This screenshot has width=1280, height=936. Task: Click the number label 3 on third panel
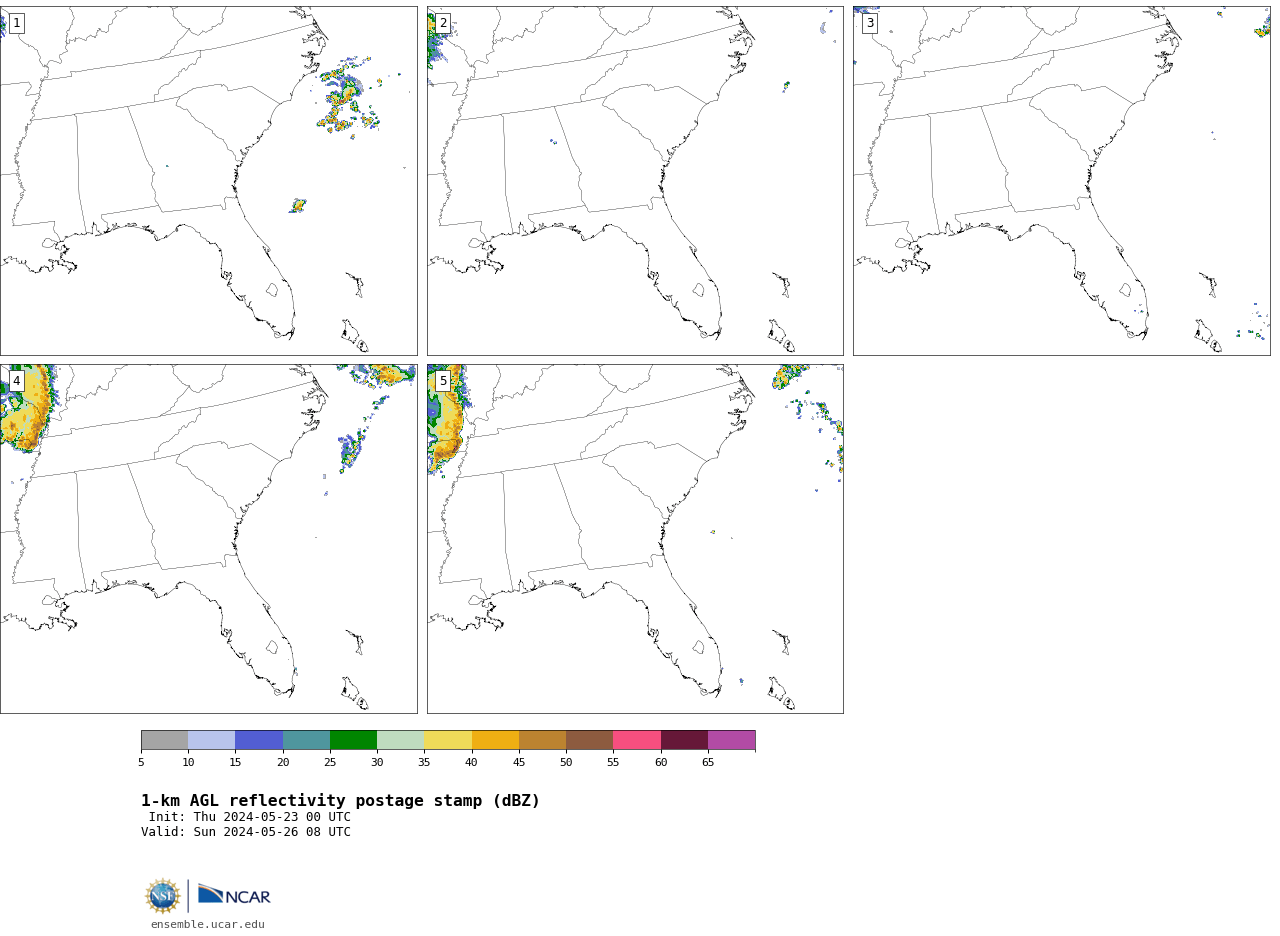point(870,23)
